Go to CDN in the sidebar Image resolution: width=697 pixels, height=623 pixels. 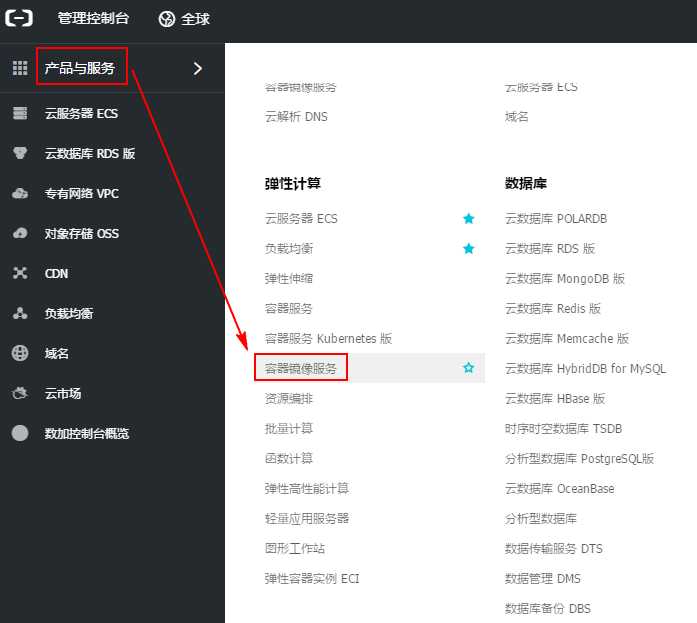click(56, 273)
